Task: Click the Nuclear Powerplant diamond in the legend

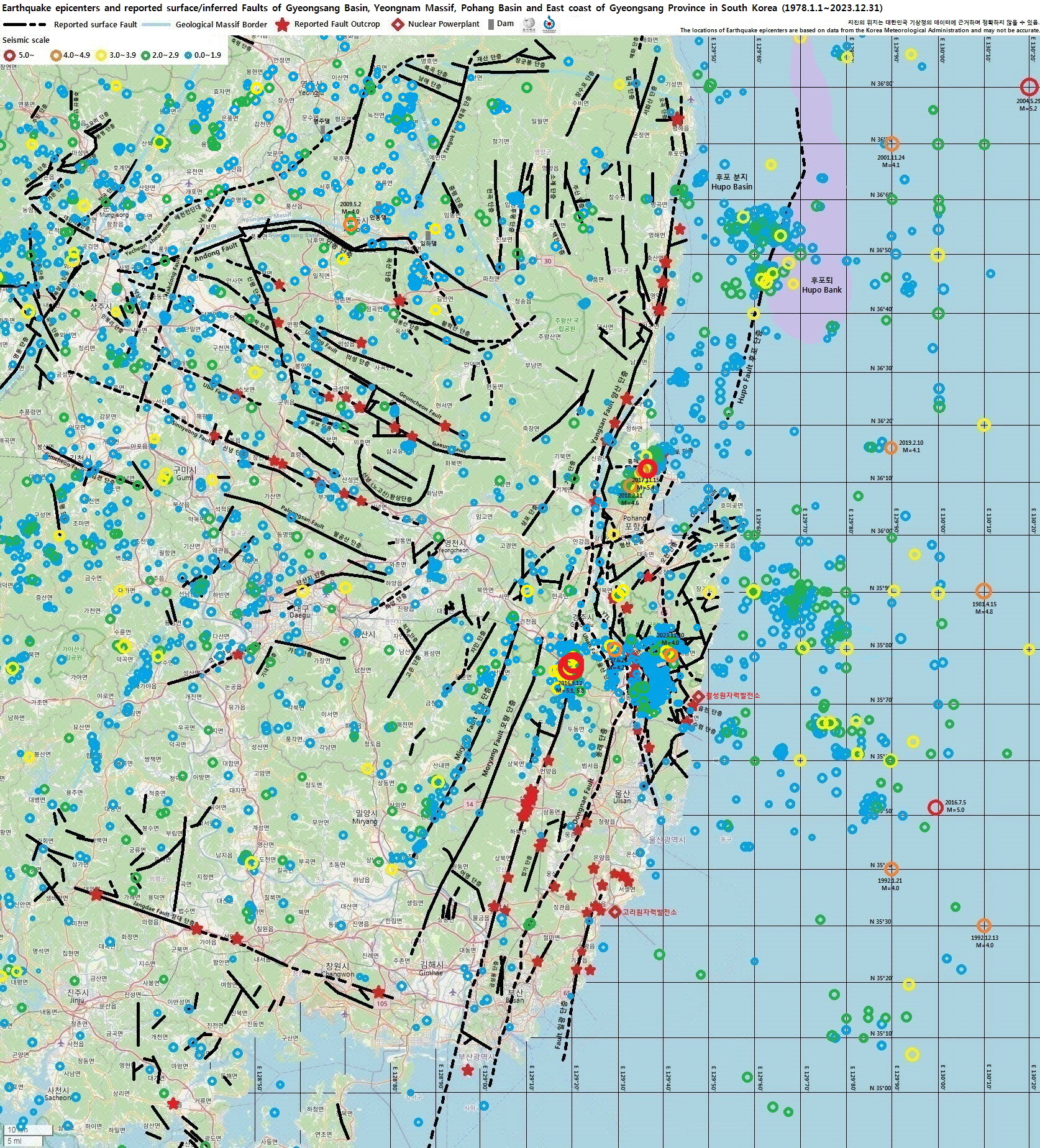Action: click(397, 24)
